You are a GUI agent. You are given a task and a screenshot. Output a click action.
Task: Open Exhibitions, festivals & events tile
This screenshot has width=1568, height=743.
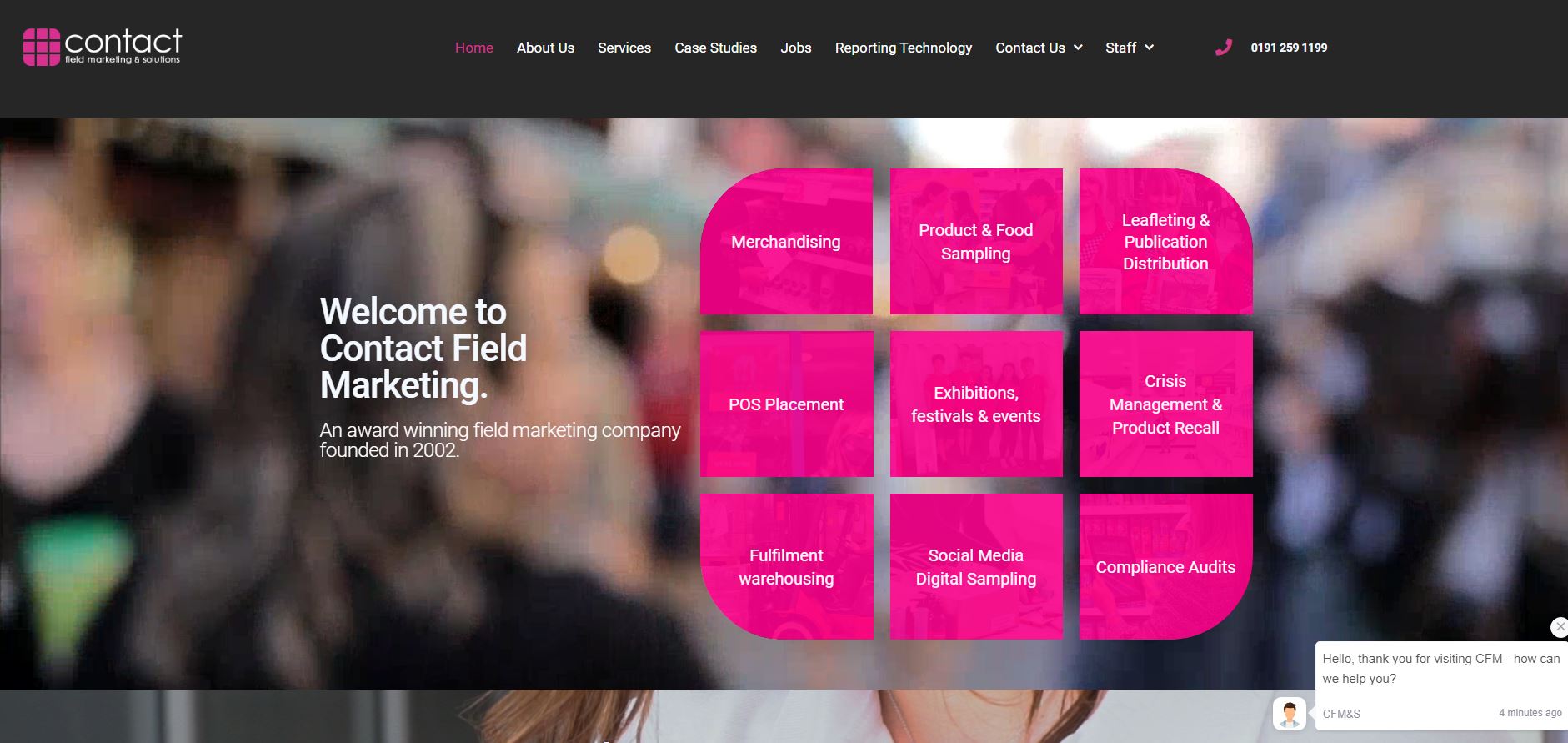(976, 404)
